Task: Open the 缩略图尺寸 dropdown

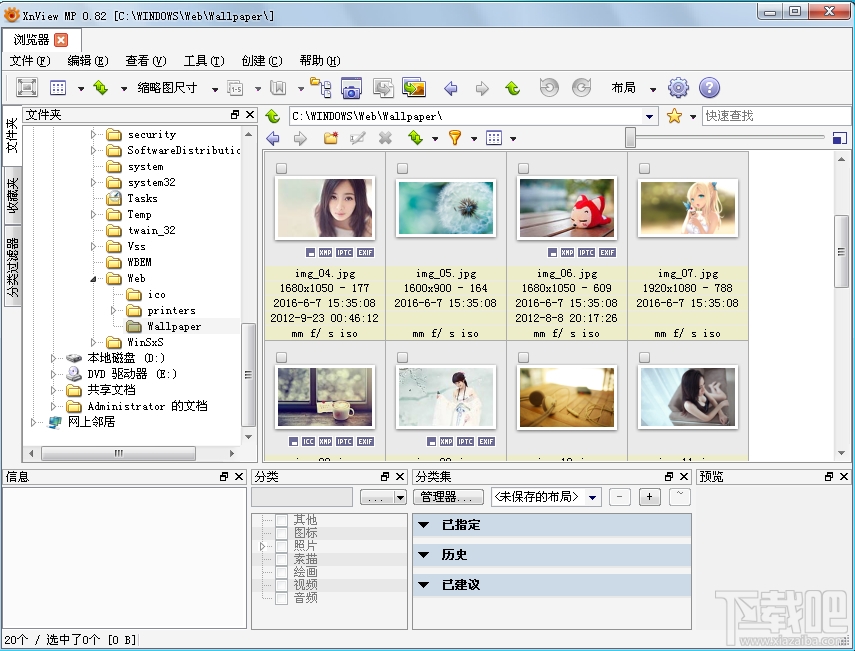Action: (x=214, y=88)
